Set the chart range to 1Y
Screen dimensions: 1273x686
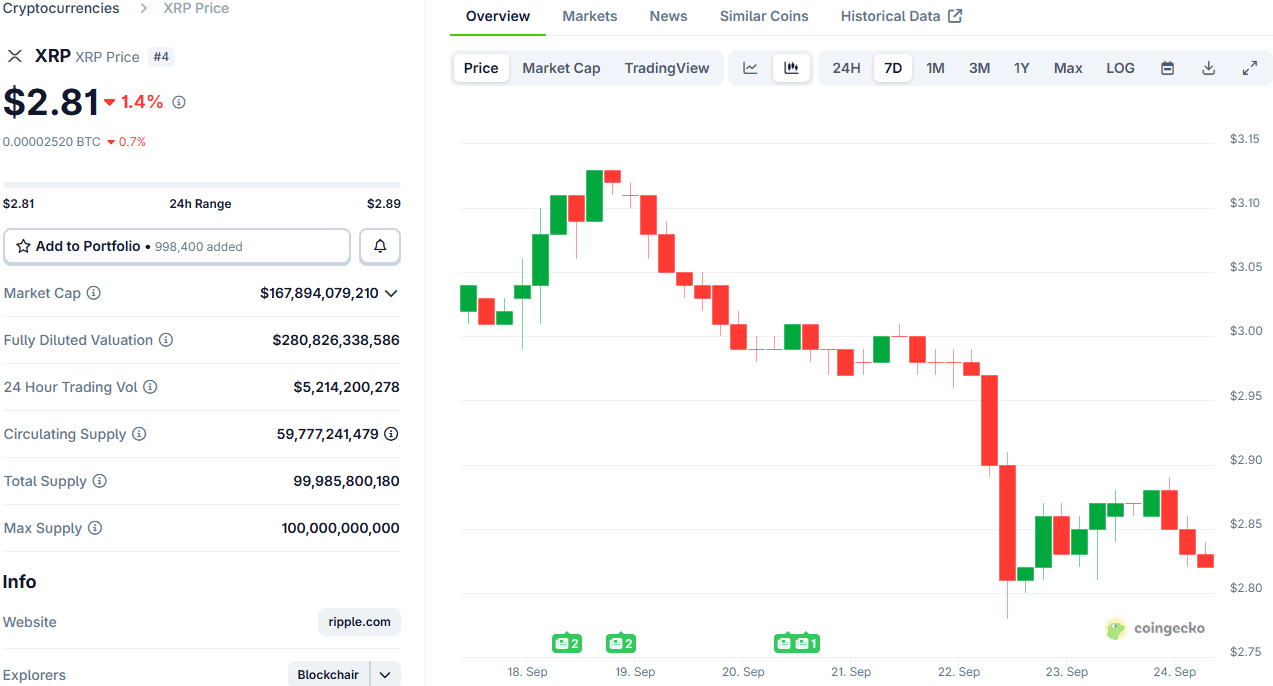click(x=1021, y=68)
